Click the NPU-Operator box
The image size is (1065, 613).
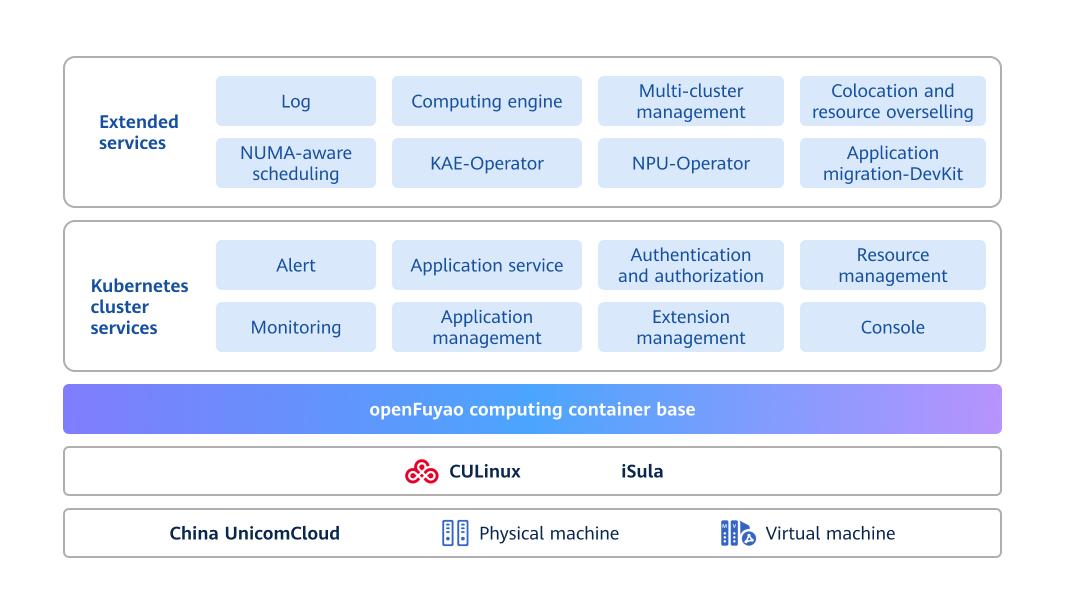point(690,163)
